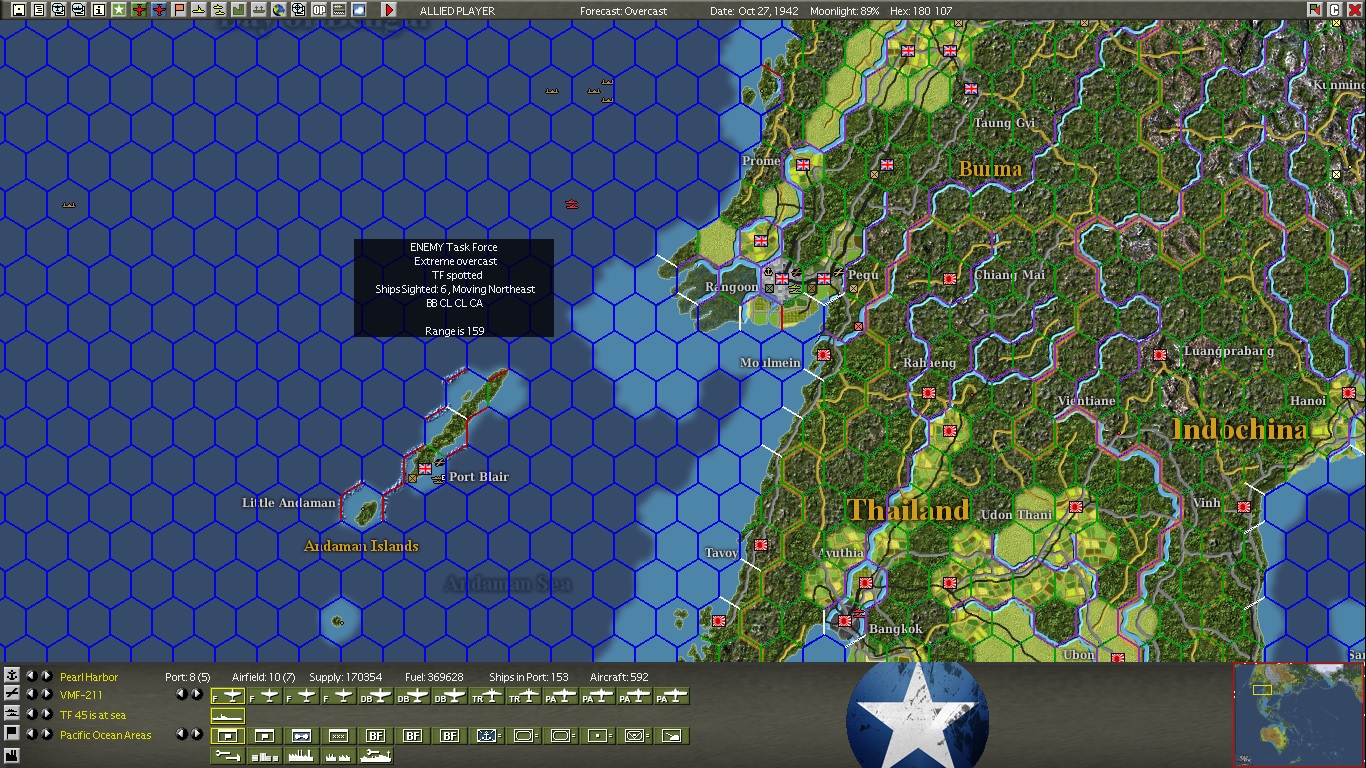Viewport: 1366px width, 768px height.
Task: Open the cloud weather icon in the toolbar
Action: tap(359, 9)
